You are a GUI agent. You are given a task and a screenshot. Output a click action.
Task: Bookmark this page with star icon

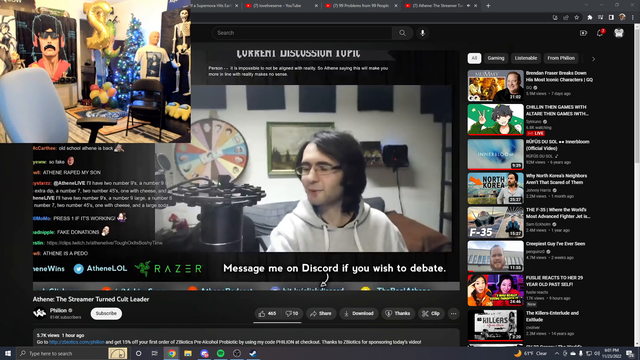576,18
